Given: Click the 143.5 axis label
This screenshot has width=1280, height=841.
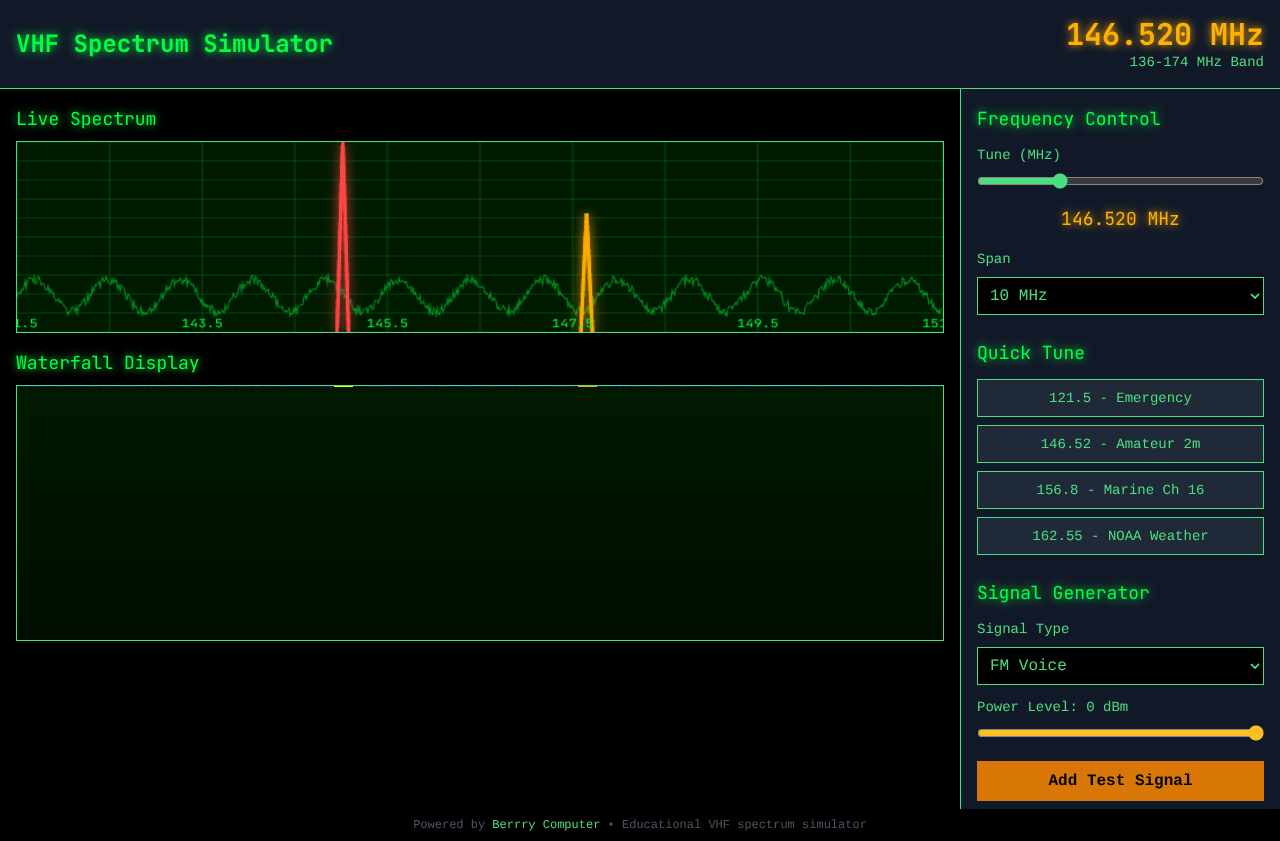Looking at the screenshot, I should coord(202,323).
